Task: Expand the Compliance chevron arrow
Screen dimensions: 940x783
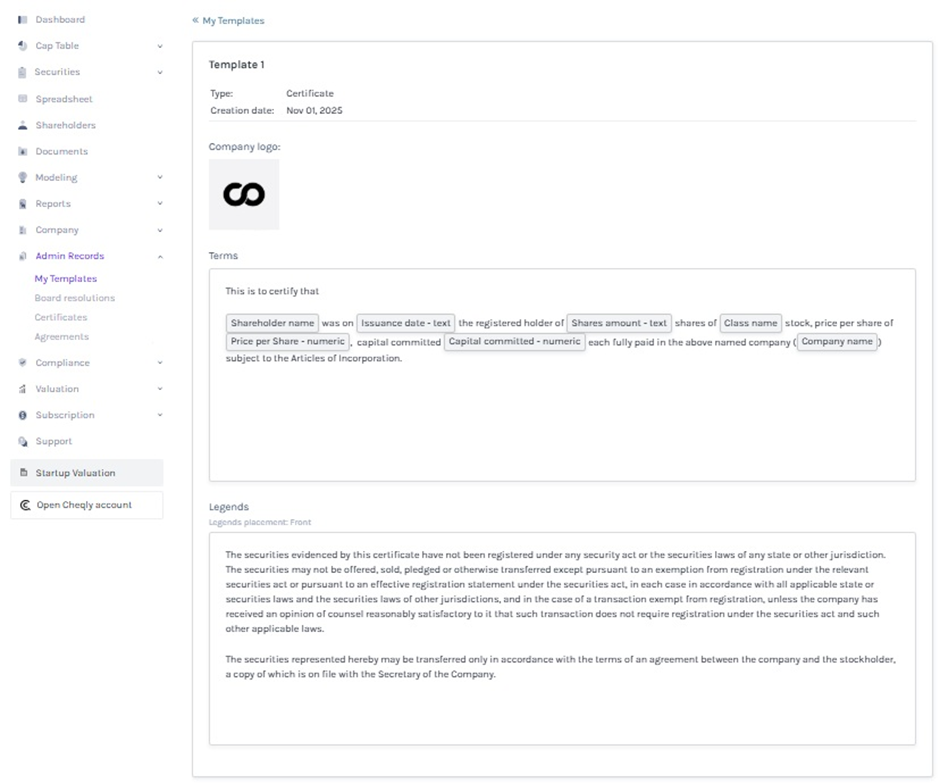Action: 160,363
